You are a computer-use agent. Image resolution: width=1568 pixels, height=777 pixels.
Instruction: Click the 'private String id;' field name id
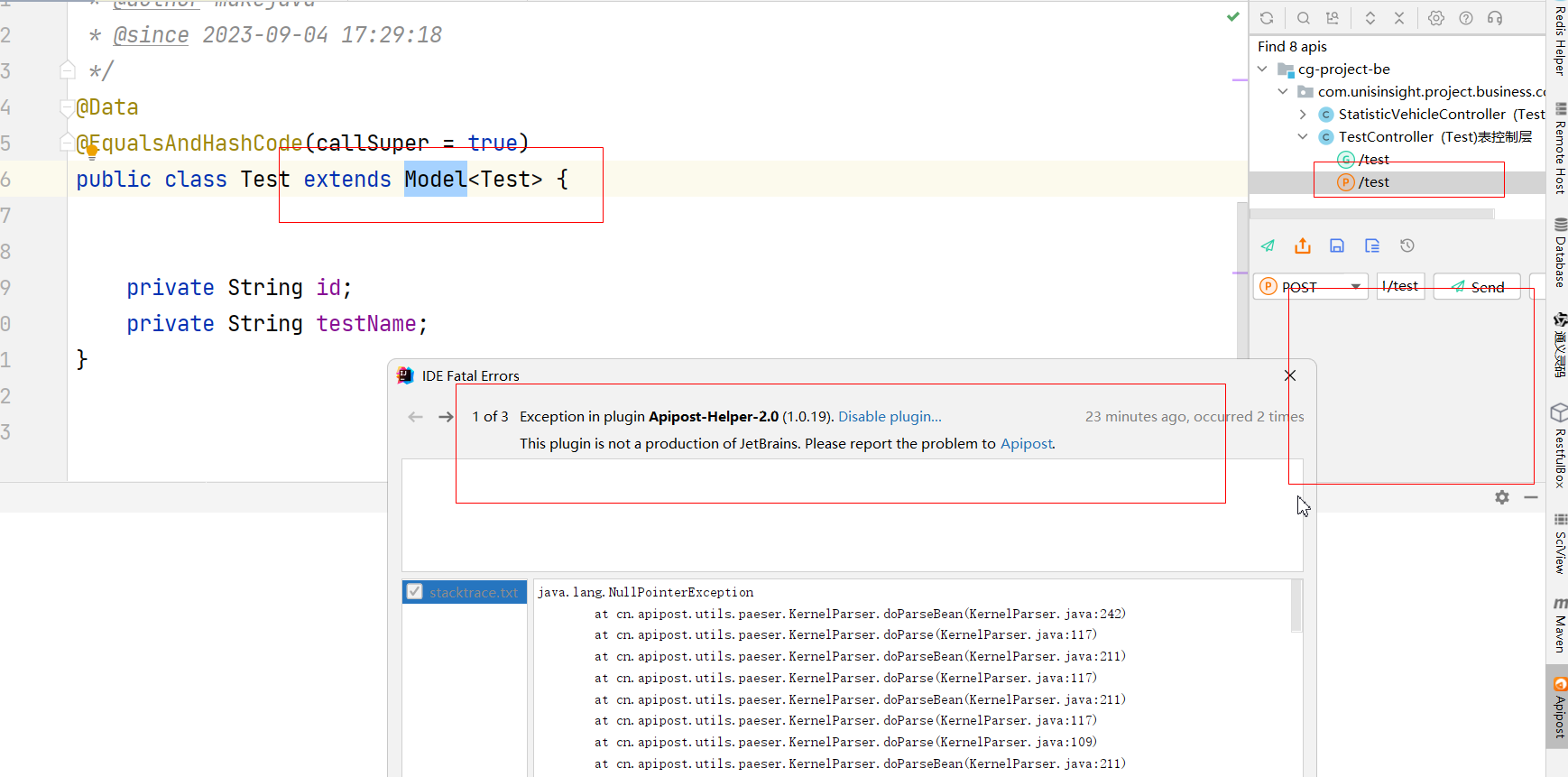point(328,287)
